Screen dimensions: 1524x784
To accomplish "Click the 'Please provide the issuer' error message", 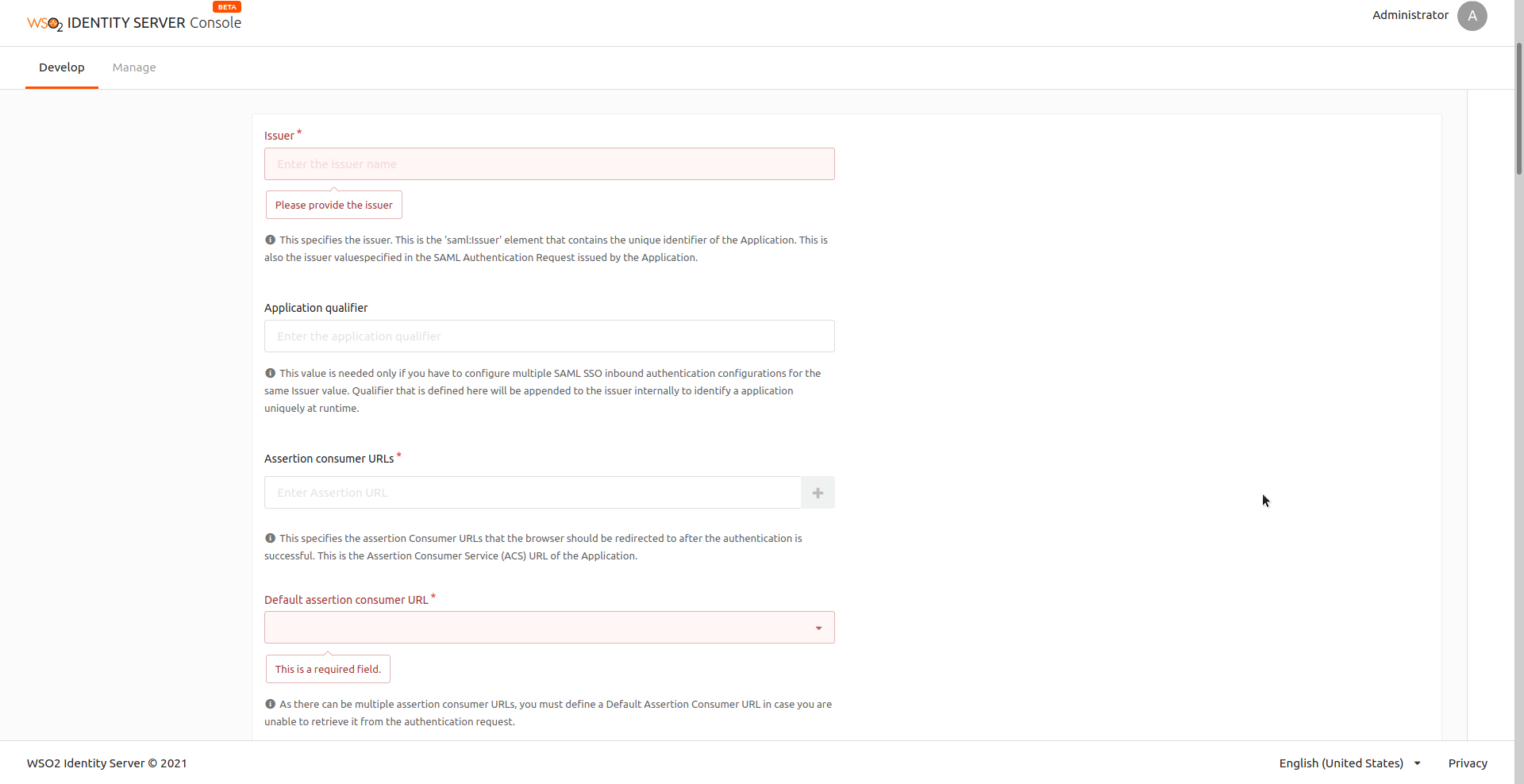I will (334, 205).
